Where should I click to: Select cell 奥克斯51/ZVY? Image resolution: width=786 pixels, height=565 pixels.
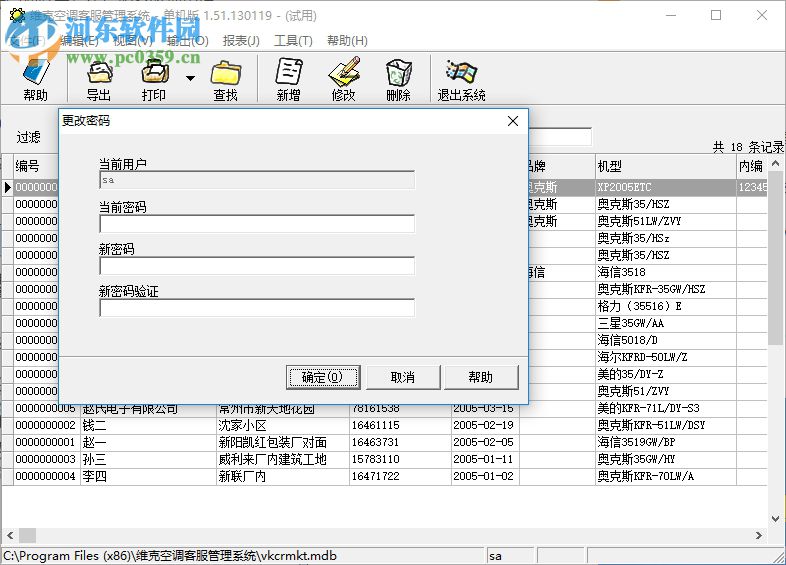pos(665,391)
